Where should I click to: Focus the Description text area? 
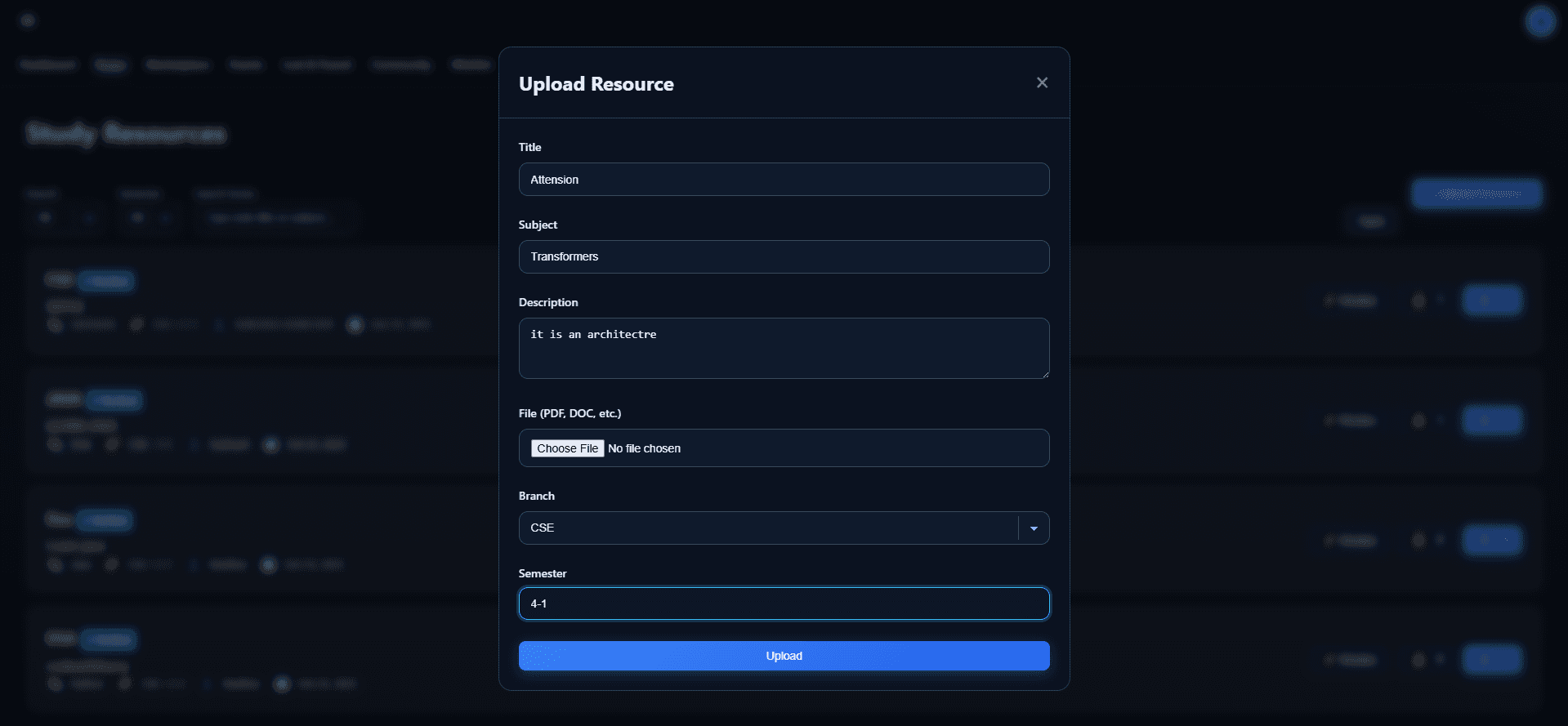click(784, 348)
